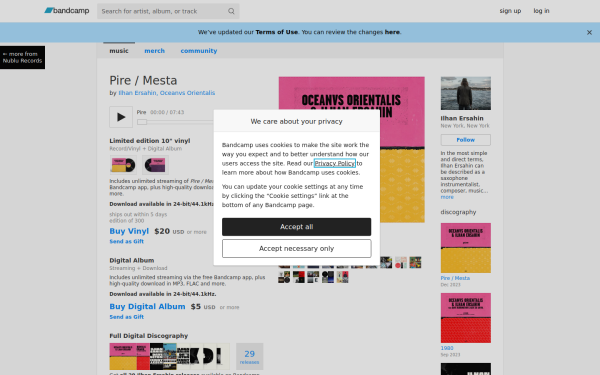The width and height of the screenshot is (600, 375).
Task: Expand the artist bio with 'more'
Action: click(447, 197)
